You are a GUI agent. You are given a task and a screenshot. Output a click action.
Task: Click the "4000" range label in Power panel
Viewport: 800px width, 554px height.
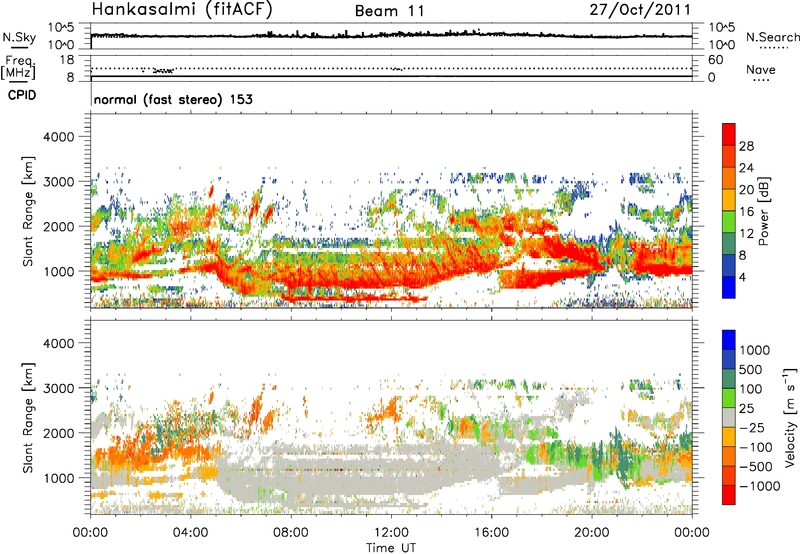point(58,137)
